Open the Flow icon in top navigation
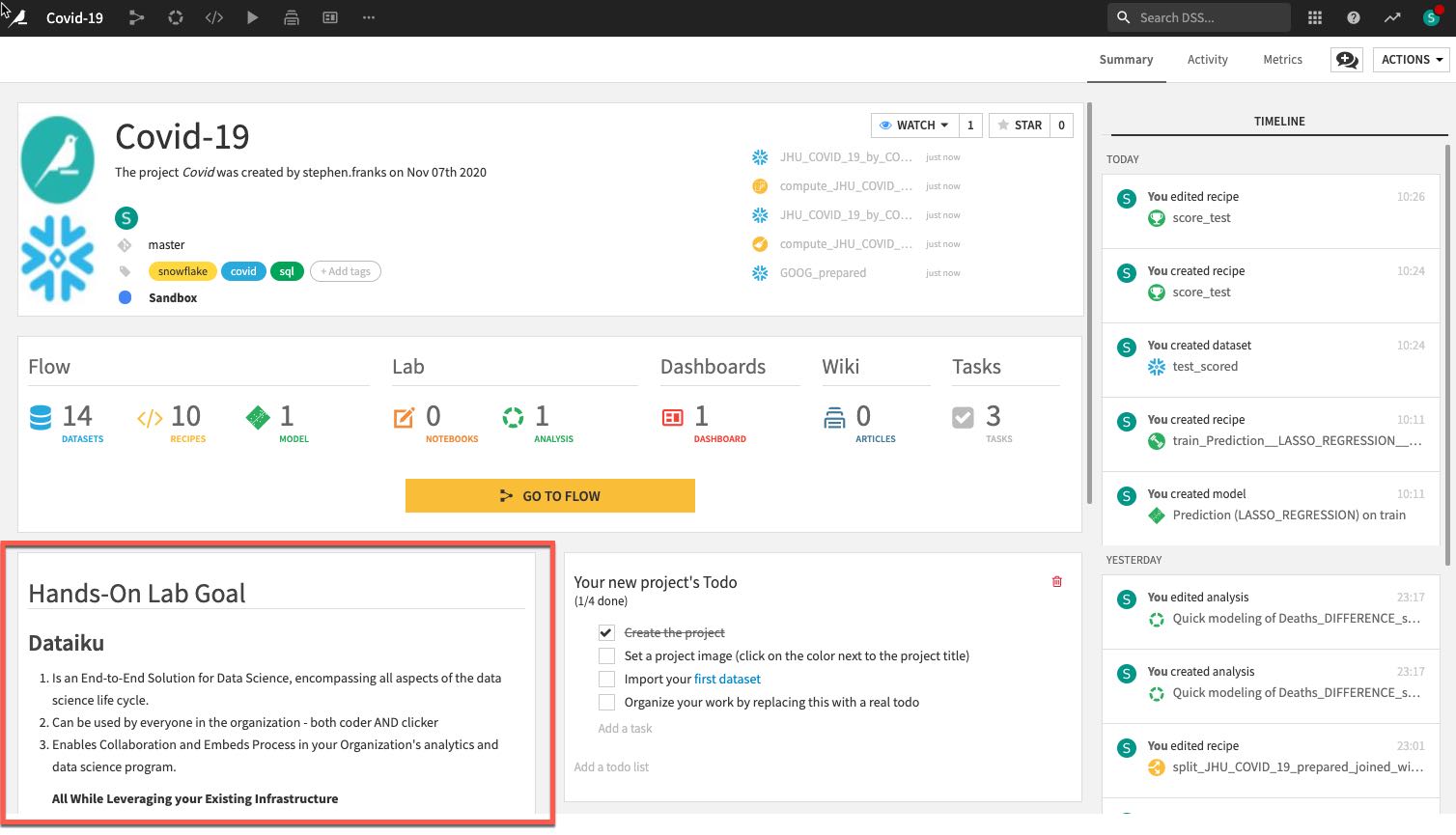Screen dimensions: 1456x835 click(136, 17)
